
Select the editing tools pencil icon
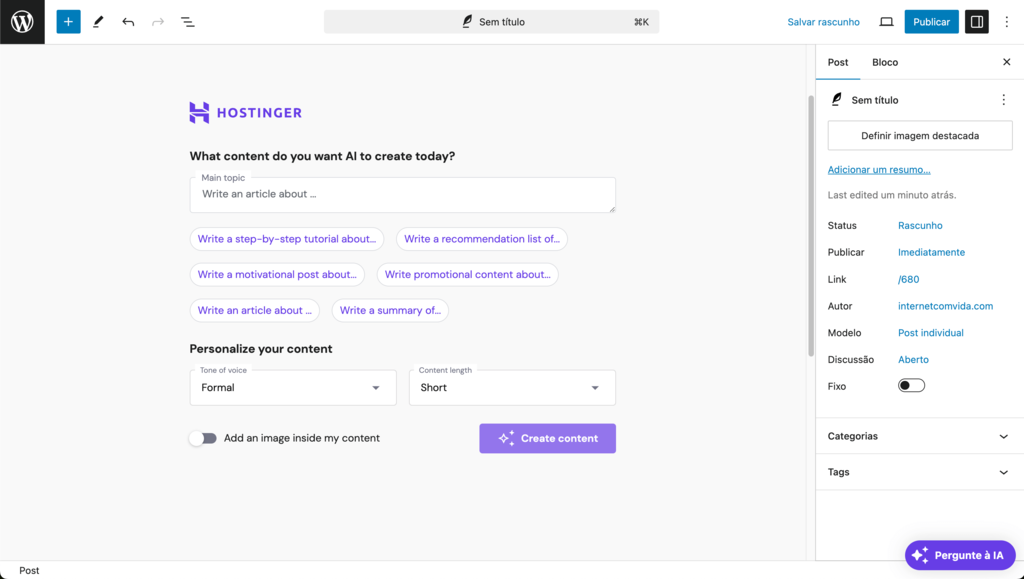[x=98, y=21]
